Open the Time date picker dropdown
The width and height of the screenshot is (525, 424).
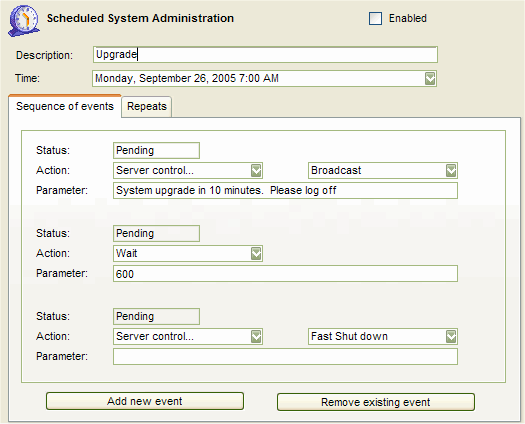[430, 78]
